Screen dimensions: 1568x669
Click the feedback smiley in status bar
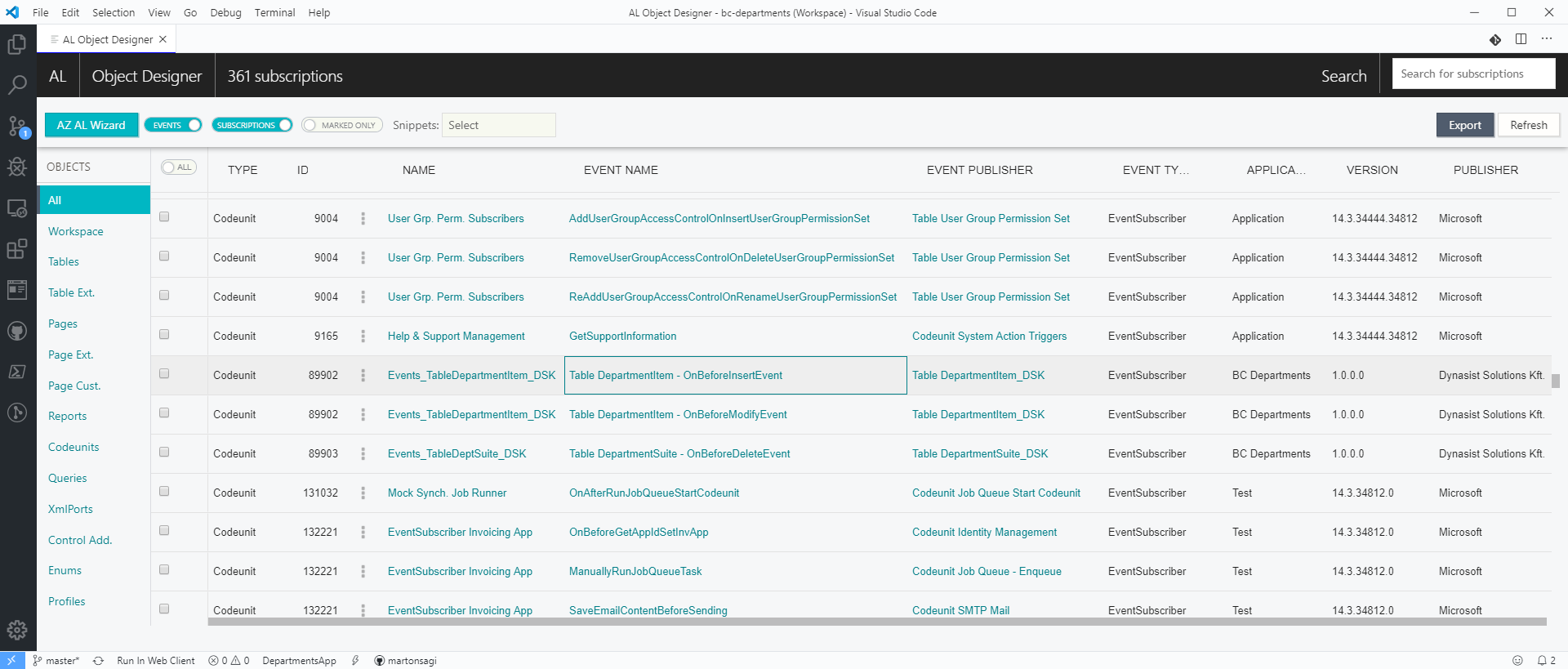pyautogui.click(x=1517, y=661)
